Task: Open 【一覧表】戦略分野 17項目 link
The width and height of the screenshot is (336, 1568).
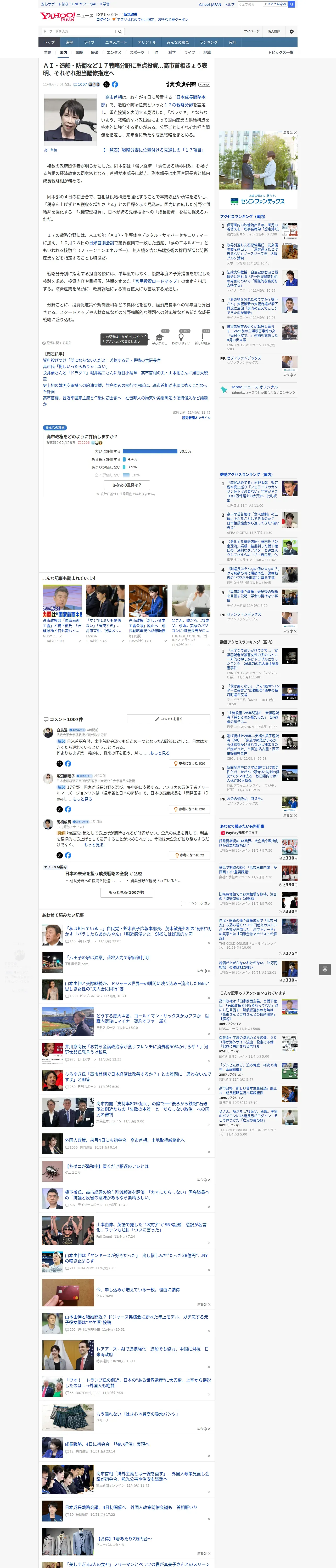Action: coord(153,150)
